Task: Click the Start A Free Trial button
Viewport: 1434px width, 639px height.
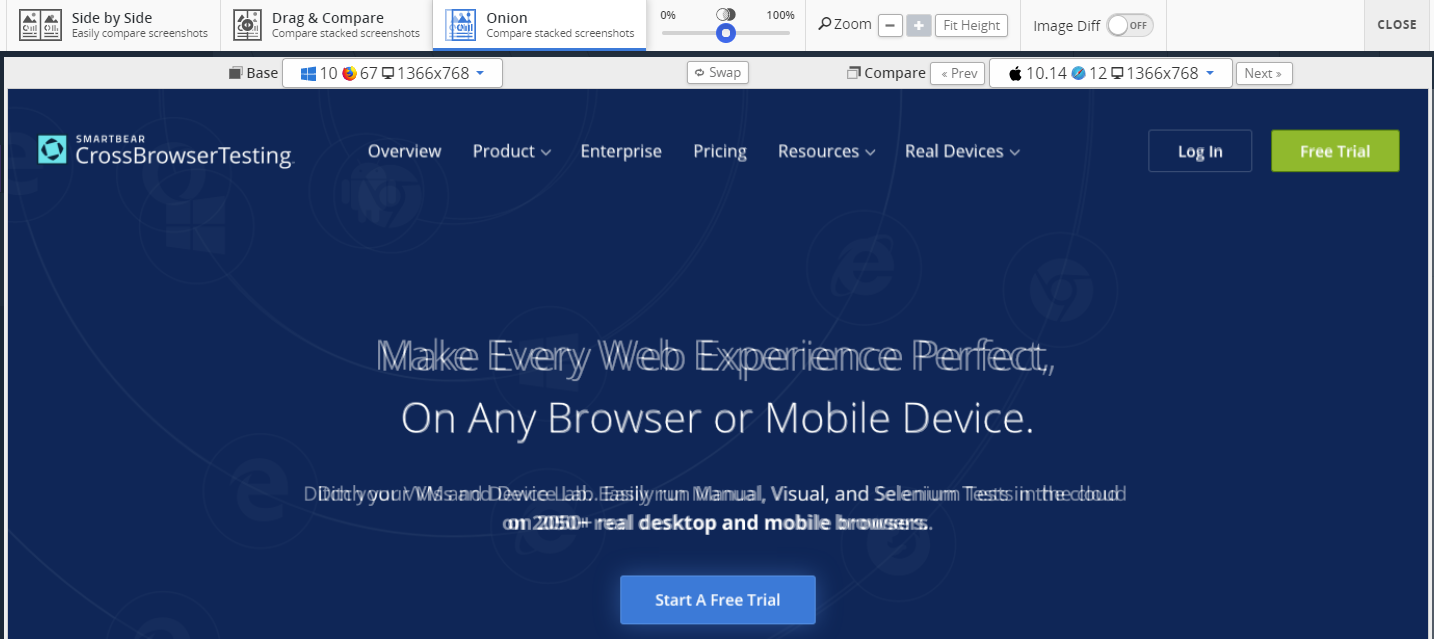Action: click(718, 600)
